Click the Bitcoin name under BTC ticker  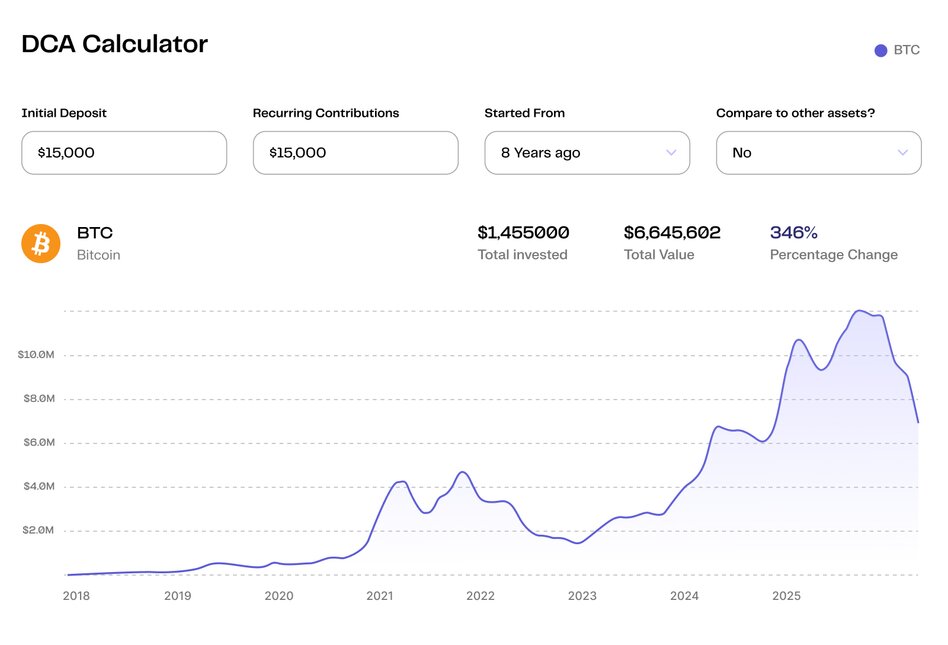tap(98, 255)
